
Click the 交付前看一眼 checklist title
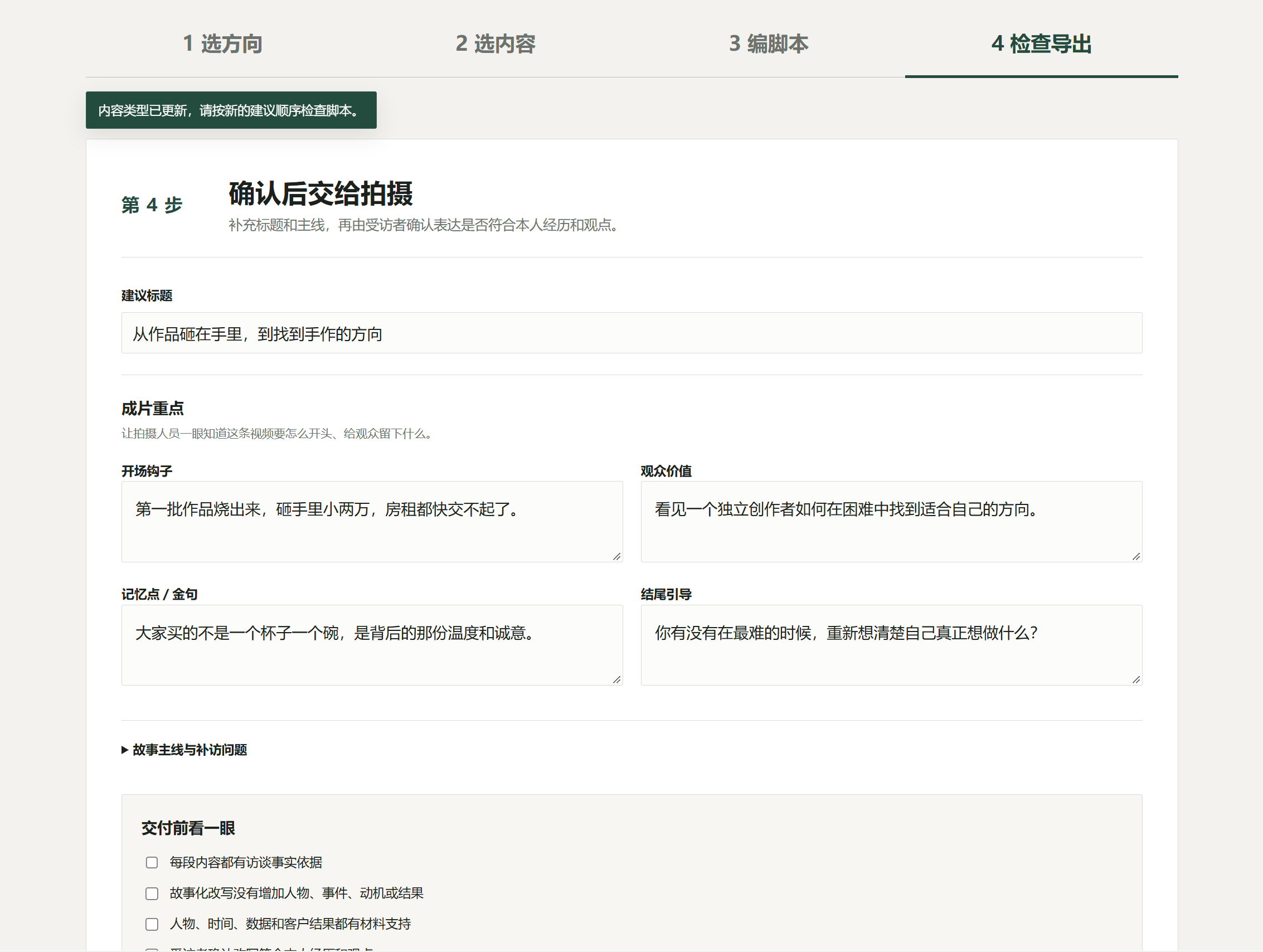[x=188, y=828]
